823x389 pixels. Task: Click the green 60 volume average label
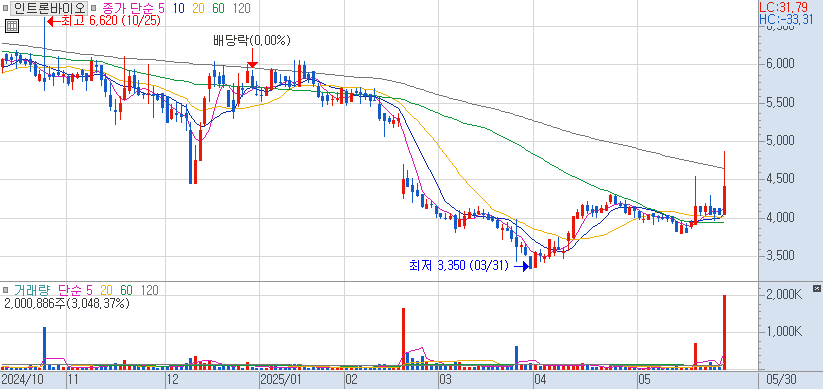[126, 290]
